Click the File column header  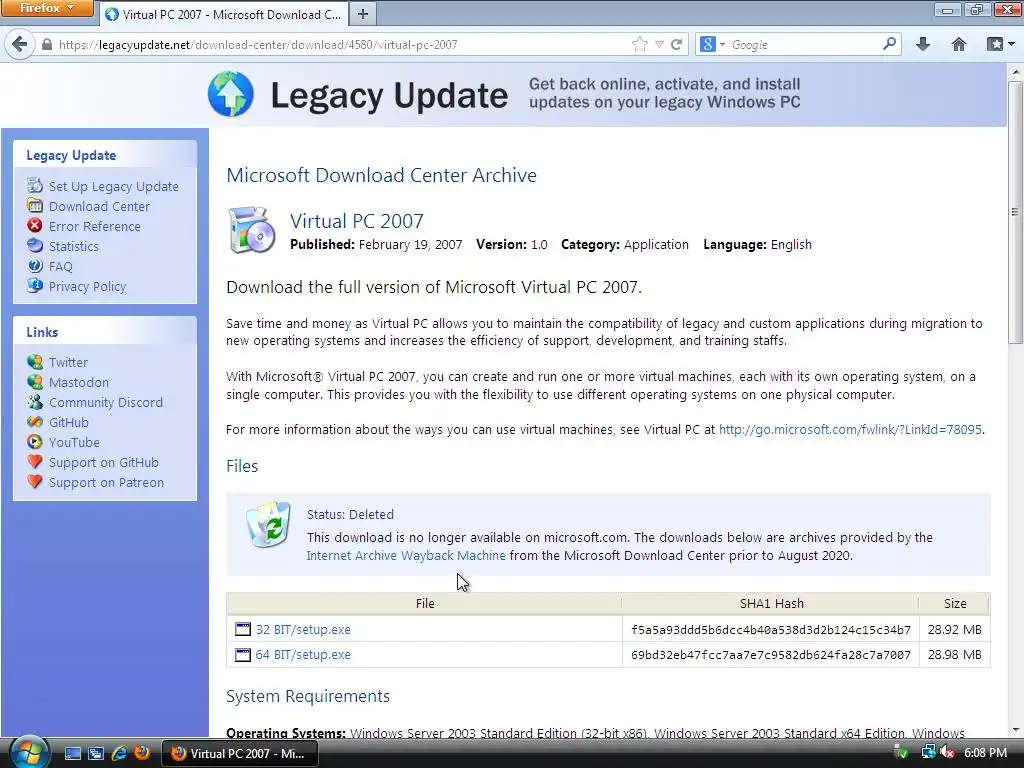(424, 603)
